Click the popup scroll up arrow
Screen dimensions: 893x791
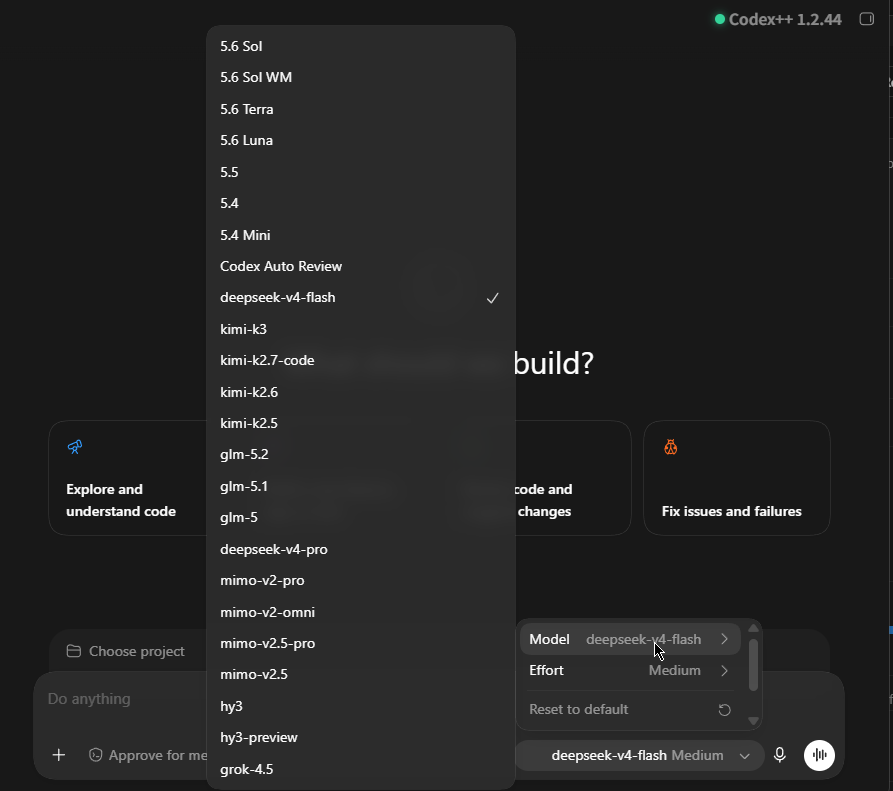click(753, 628)
